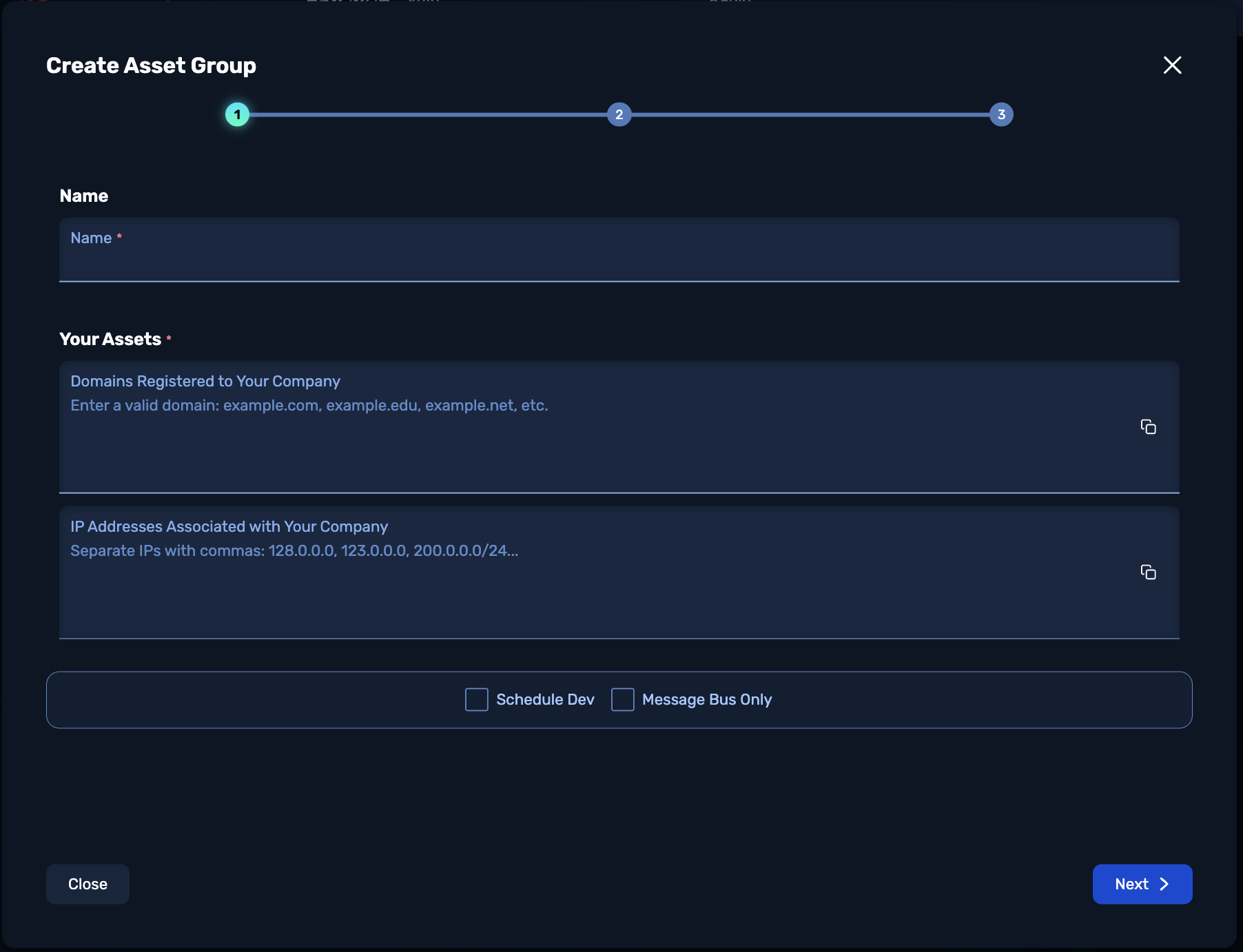Click the progress line between steps 2 and 3
1243x952 pixels.
(810, 114)
